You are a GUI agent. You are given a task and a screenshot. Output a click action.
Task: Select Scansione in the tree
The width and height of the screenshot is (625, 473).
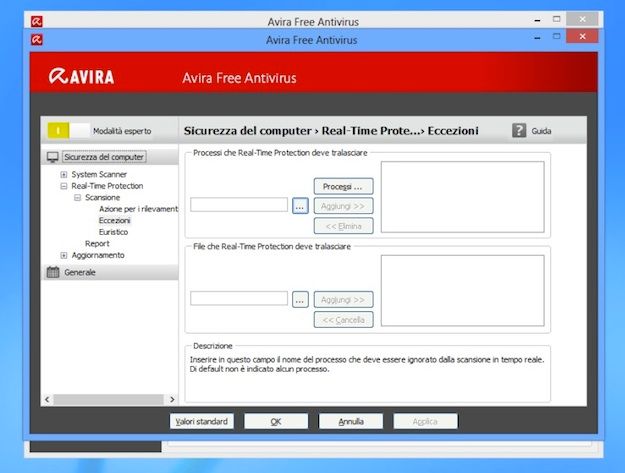point(102,197)
